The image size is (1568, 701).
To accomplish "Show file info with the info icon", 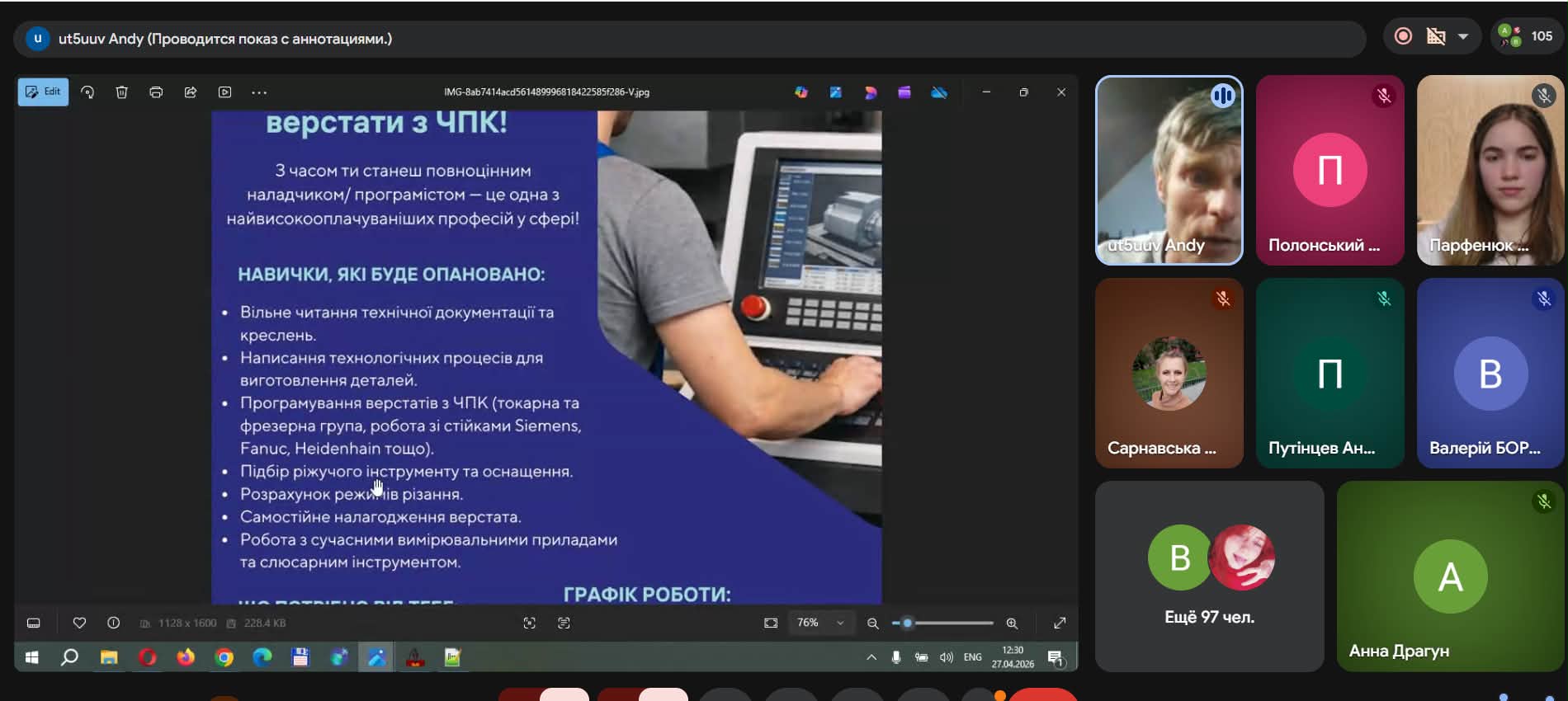I will coord(114,623).
